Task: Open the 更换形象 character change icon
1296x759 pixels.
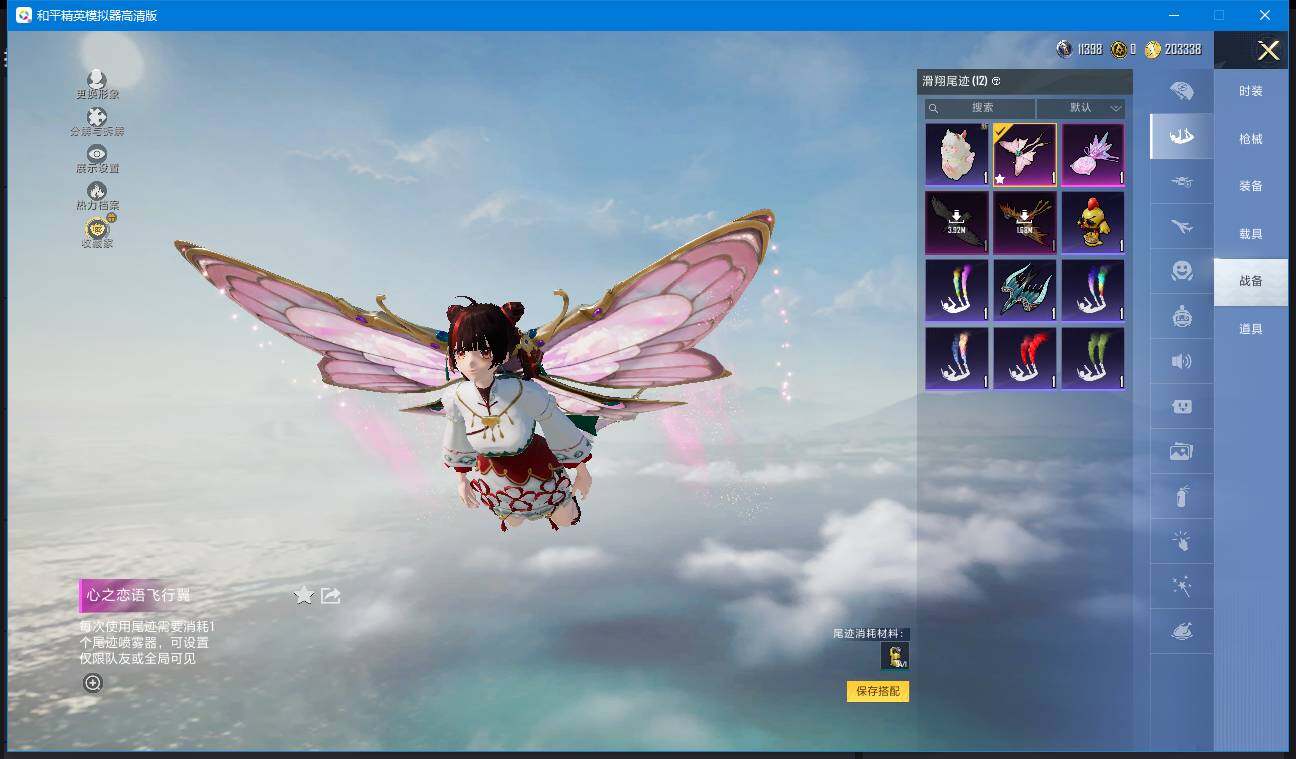Action: click(97, 80)
